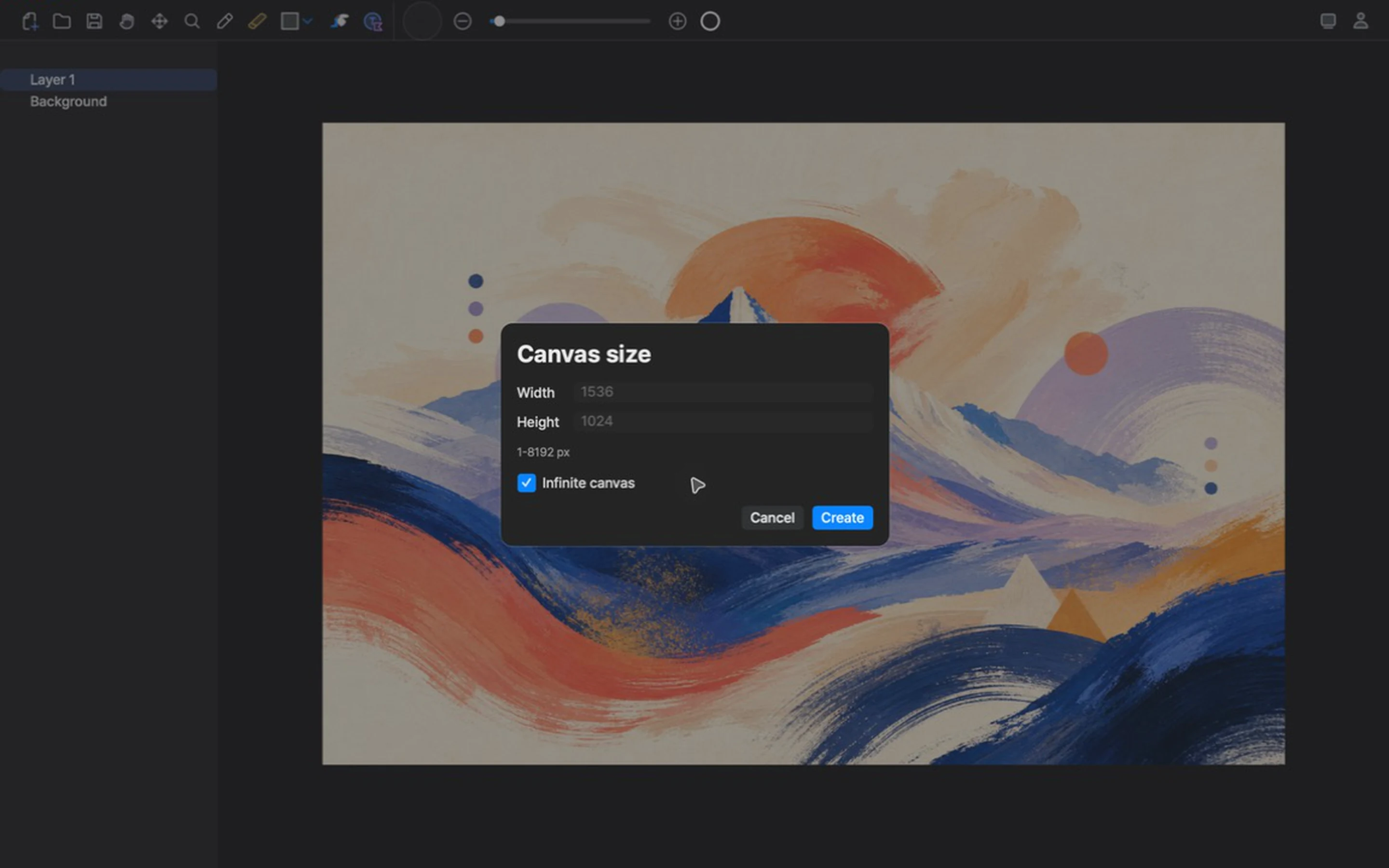Click the monitor display icon at top right
1389x868 pixels.
click(x=1328, y=21)
